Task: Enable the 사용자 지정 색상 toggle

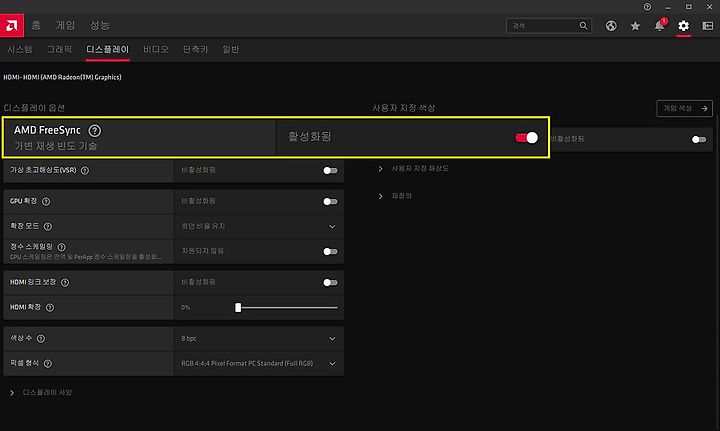Action: [699, 140]
